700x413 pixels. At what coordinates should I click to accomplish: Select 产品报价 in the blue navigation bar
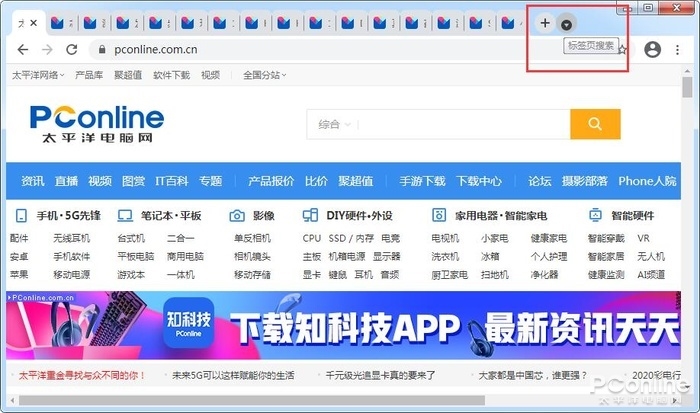pos(270,181)
